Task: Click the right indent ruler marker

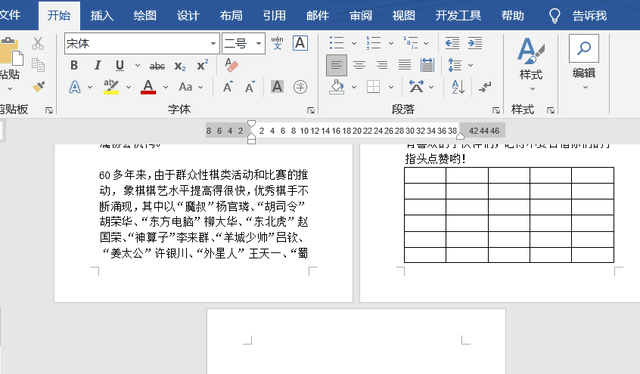Action: (x=460, y=136)
